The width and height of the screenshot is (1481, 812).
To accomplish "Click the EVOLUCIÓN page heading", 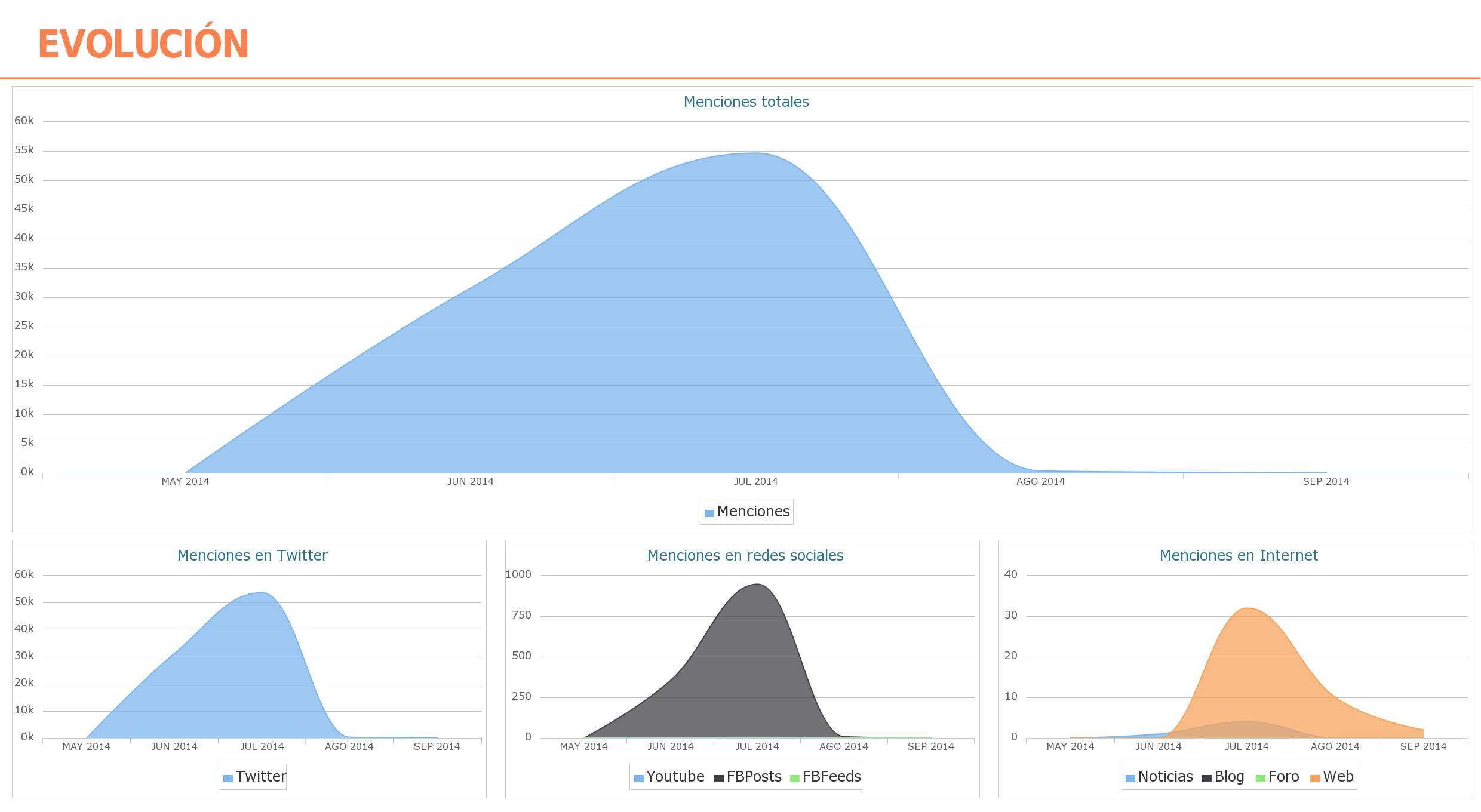I will [143, 43].
